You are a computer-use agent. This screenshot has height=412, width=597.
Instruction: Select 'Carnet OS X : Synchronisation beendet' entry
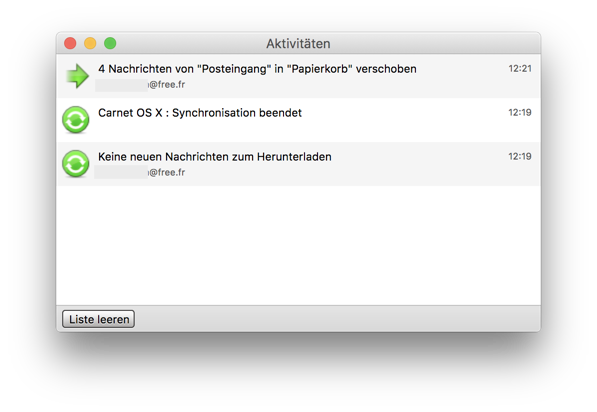[x=200, y=113]
